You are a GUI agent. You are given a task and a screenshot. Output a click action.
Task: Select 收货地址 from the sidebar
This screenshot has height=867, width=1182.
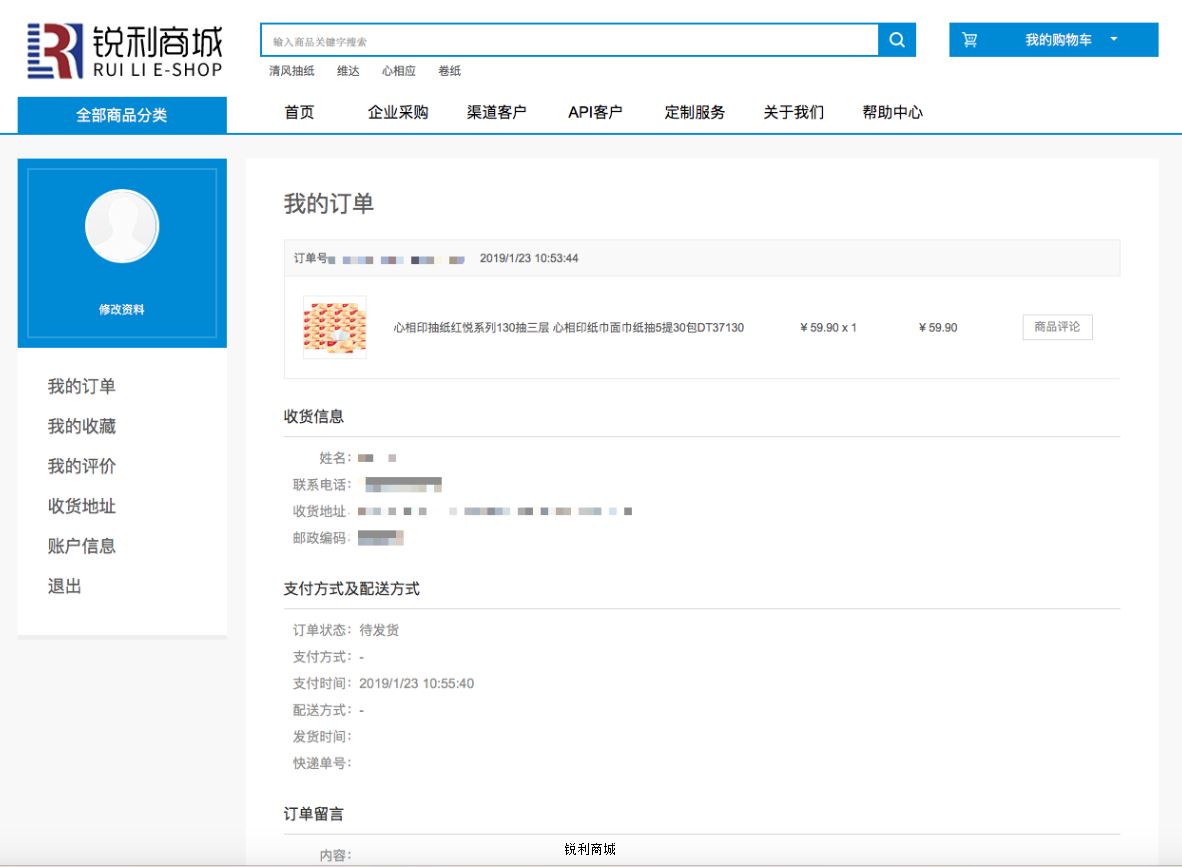pos(82,506)
